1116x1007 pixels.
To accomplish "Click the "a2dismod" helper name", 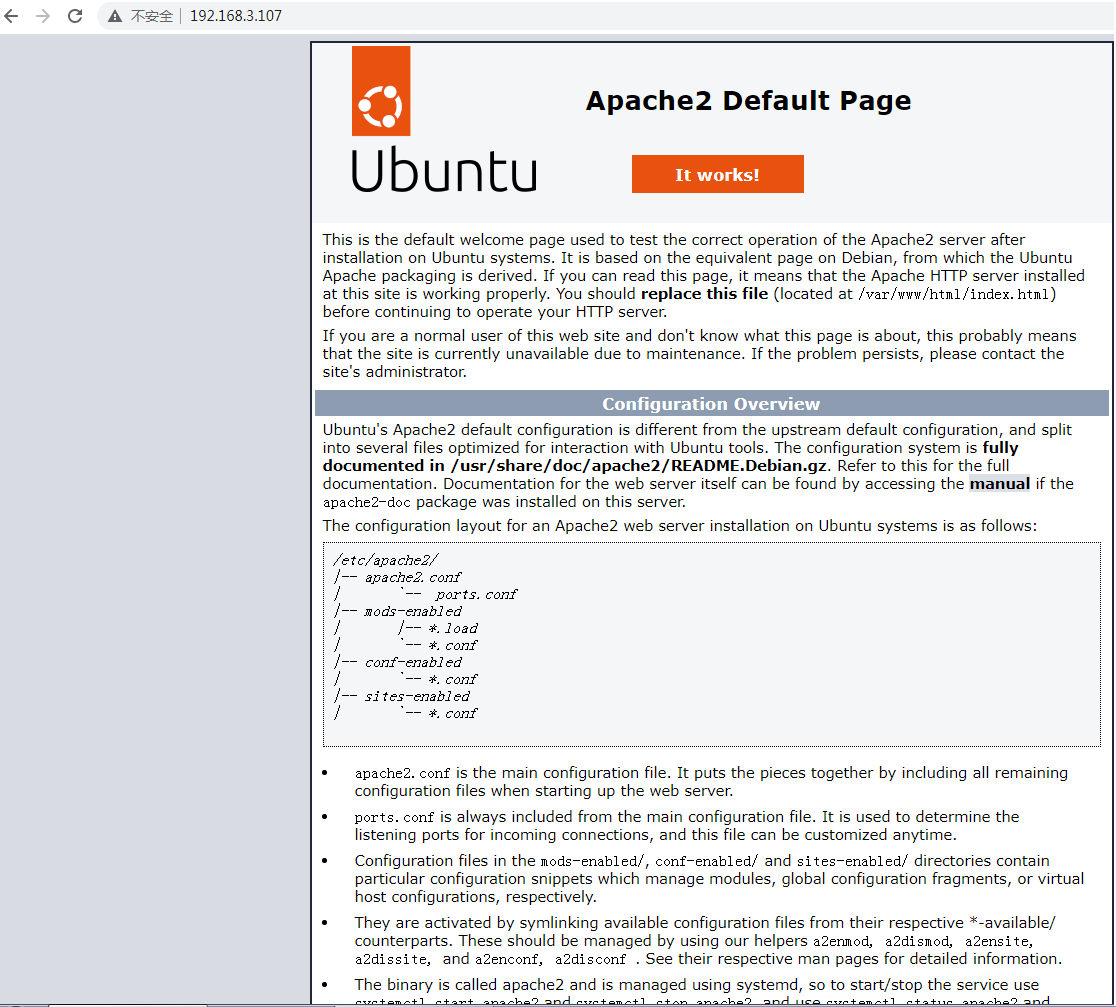I will (x=917, y=942).
